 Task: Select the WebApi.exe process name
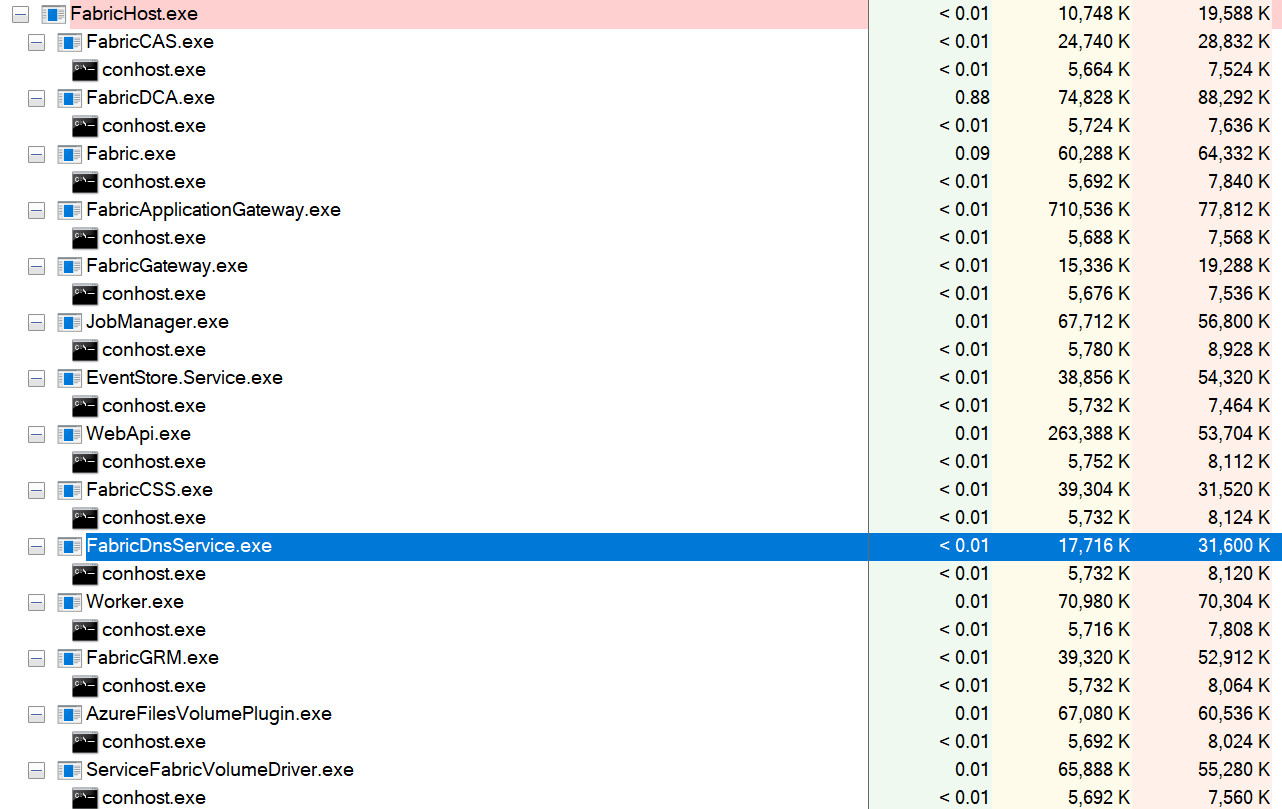point(138,434)
